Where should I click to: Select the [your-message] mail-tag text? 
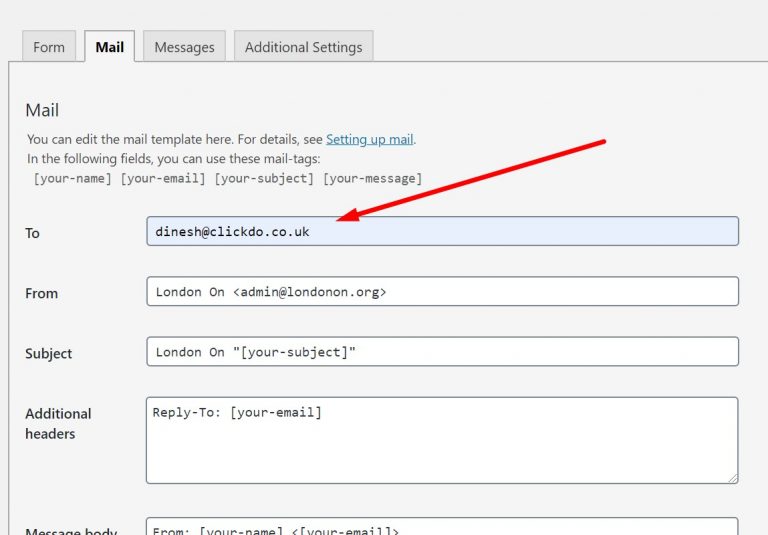pyautogui.click(x=372, y=178)
